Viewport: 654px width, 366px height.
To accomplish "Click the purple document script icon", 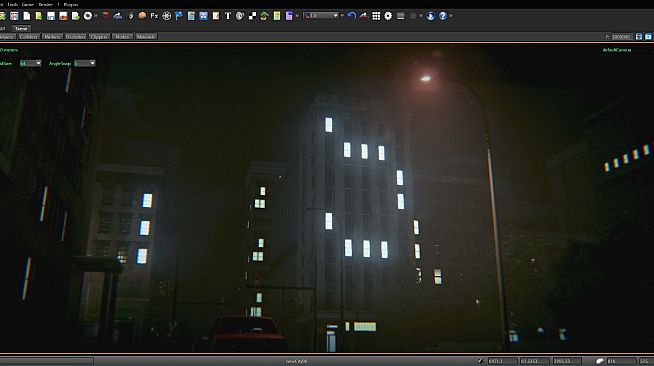I will click(x=289, y=16).
